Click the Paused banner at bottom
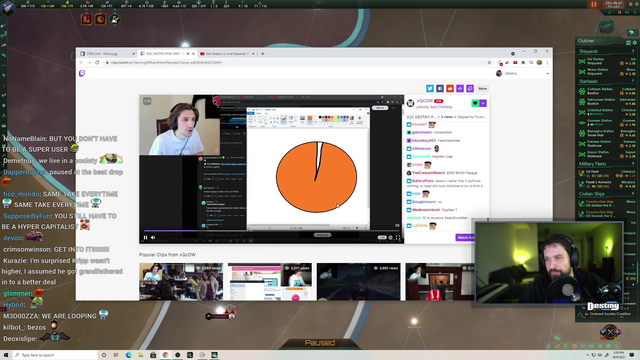 pos(320,343)
